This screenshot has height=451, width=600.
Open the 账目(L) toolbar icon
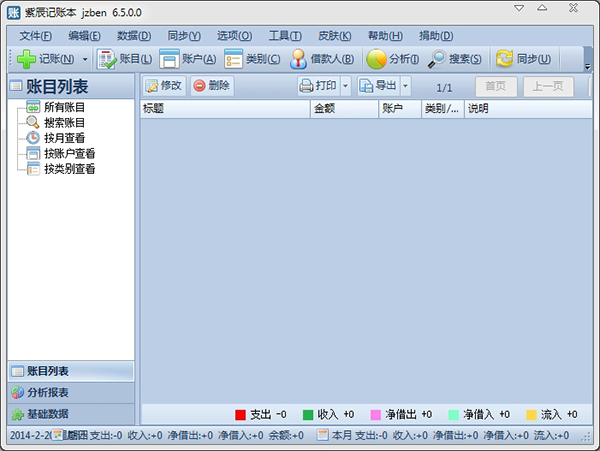[x=106, y=59]
